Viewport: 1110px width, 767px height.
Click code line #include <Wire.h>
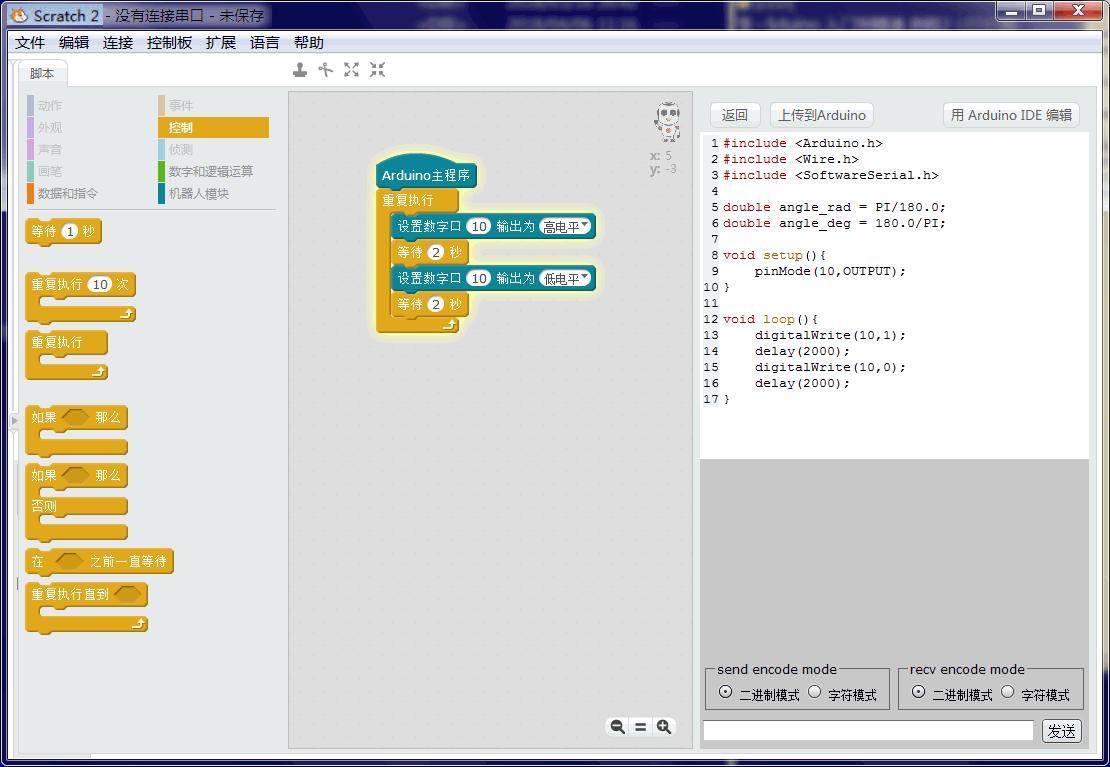[791, 159]
